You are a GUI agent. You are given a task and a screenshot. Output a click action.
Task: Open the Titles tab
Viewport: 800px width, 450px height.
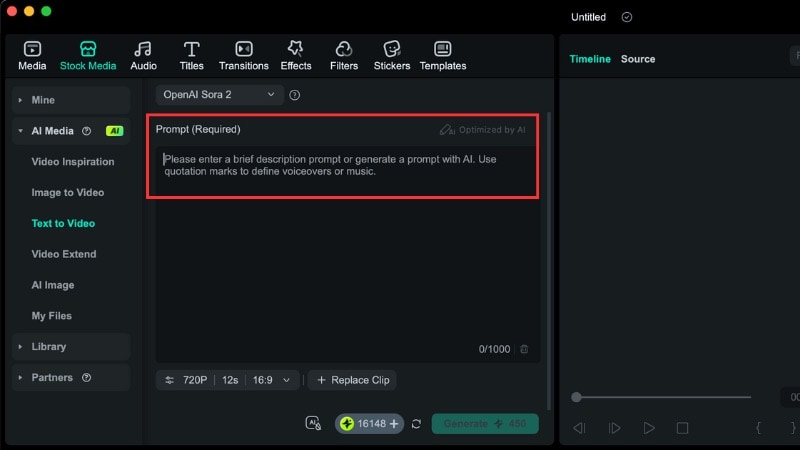(x=191, y=56)
